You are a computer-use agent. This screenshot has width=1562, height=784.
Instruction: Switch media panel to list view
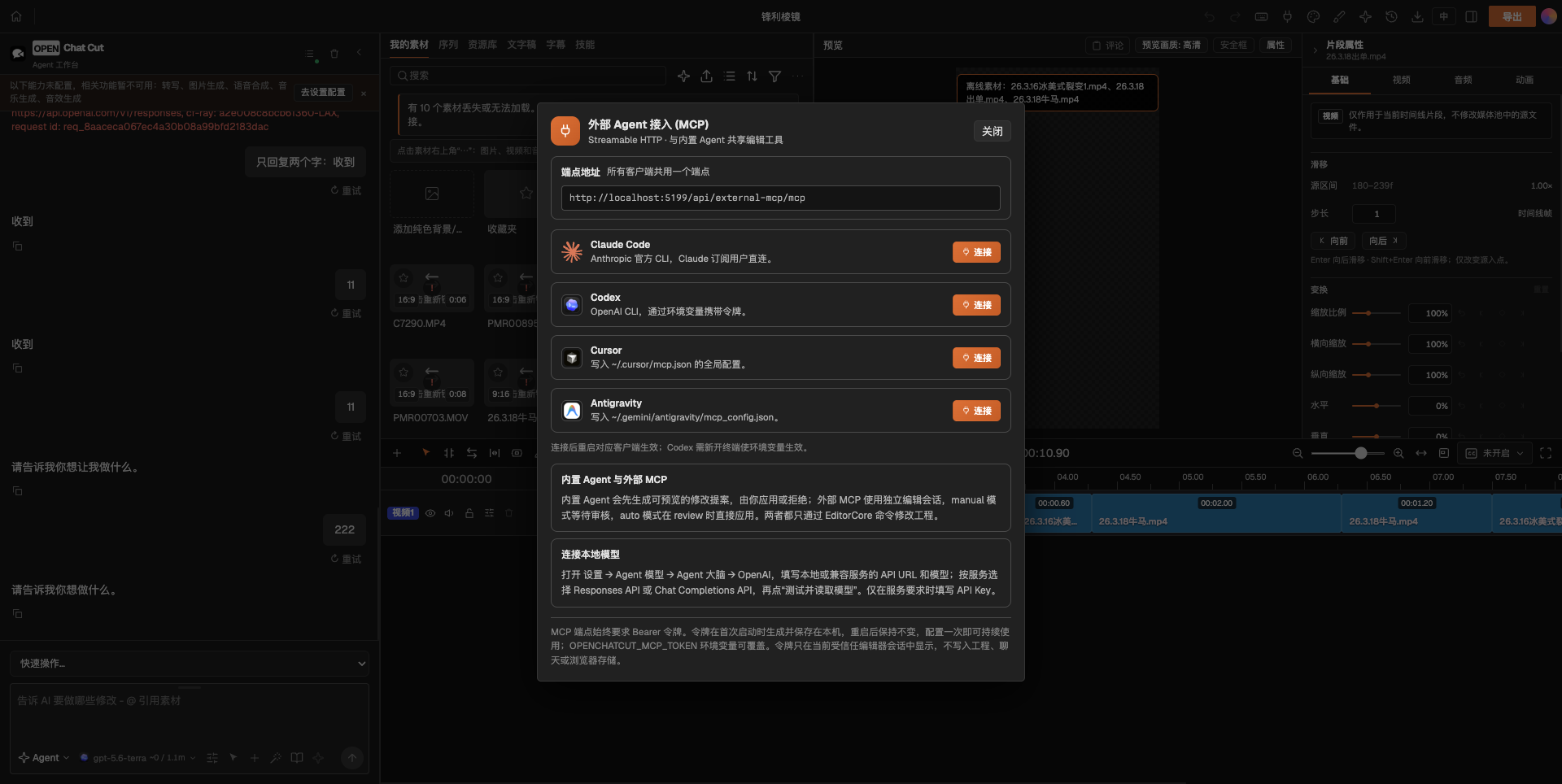[729, 76]
